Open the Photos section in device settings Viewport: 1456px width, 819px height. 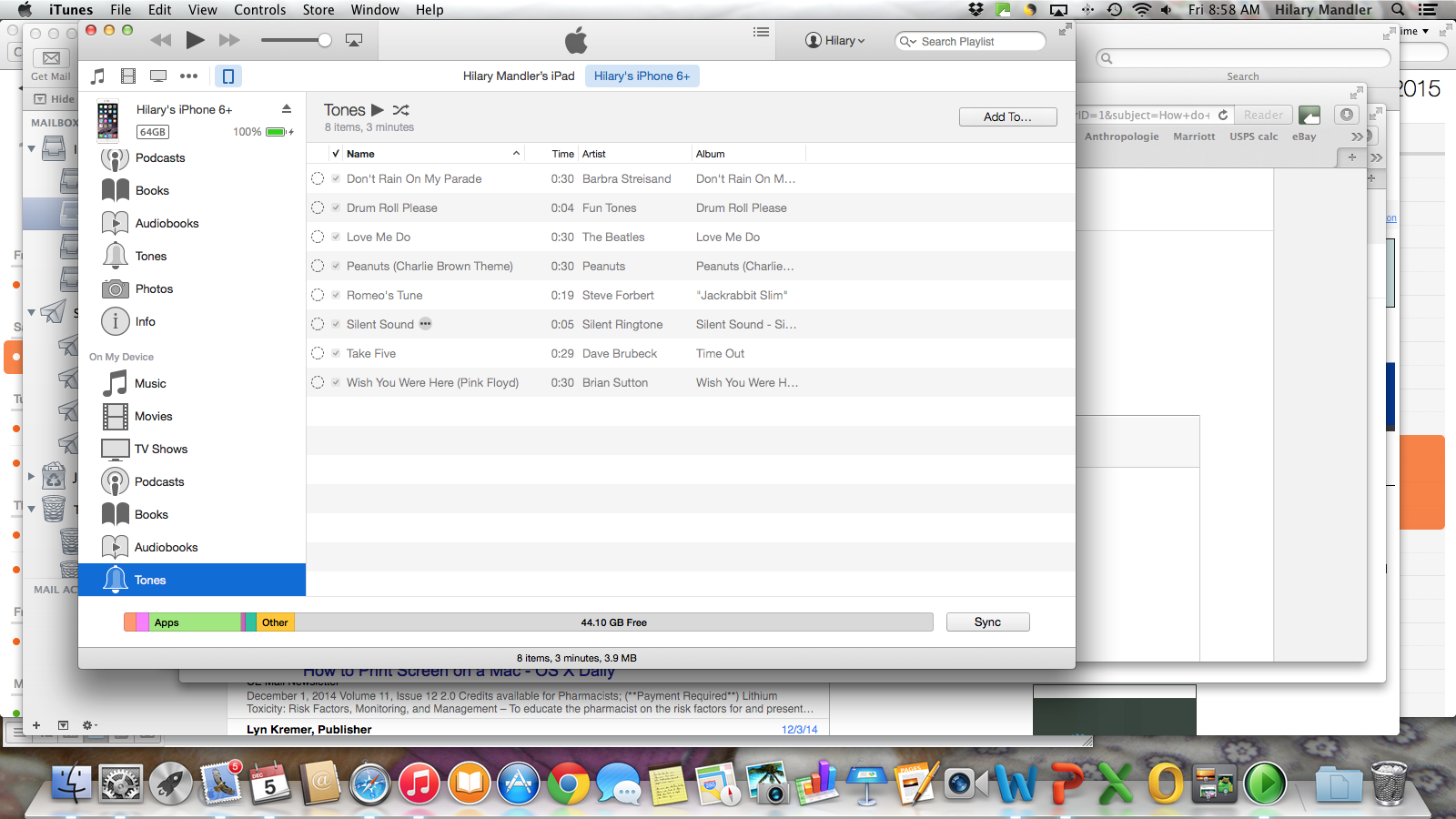click(x=115, y=288)
